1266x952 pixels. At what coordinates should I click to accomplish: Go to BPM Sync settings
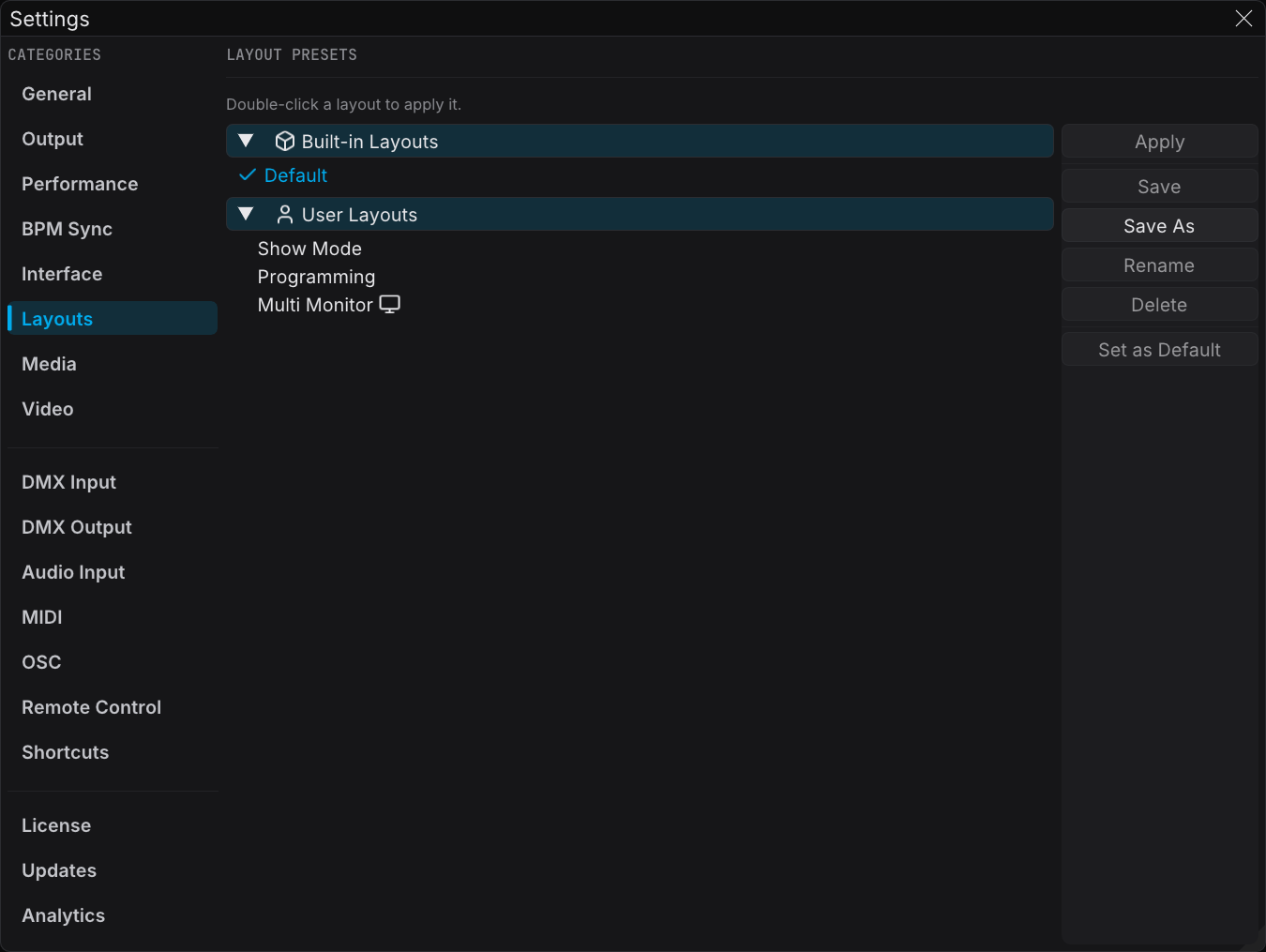[113, 229]
